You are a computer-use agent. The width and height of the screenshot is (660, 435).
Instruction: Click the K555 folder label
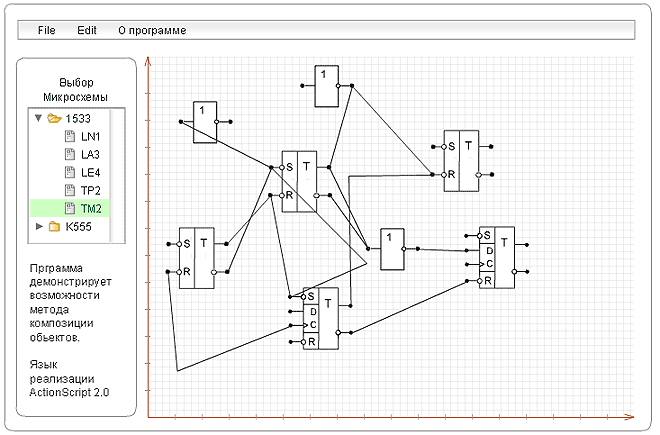[x=81, y=227]
